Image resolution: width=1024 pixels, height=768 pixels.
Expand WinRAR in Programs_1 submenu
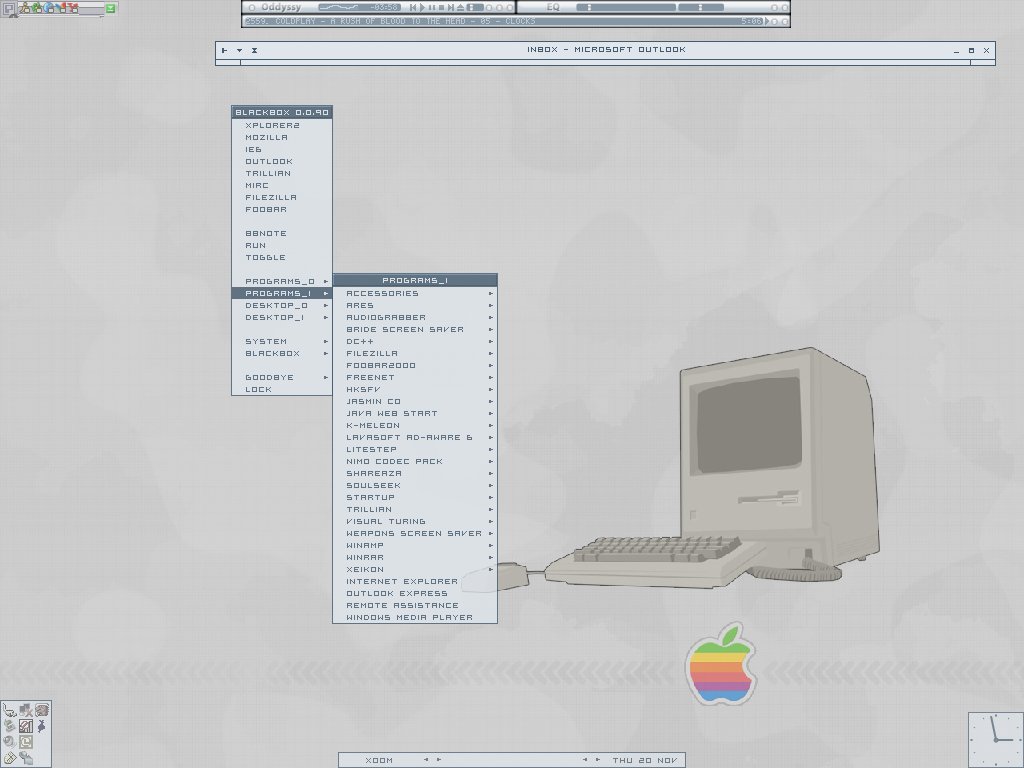click(415, 558)
